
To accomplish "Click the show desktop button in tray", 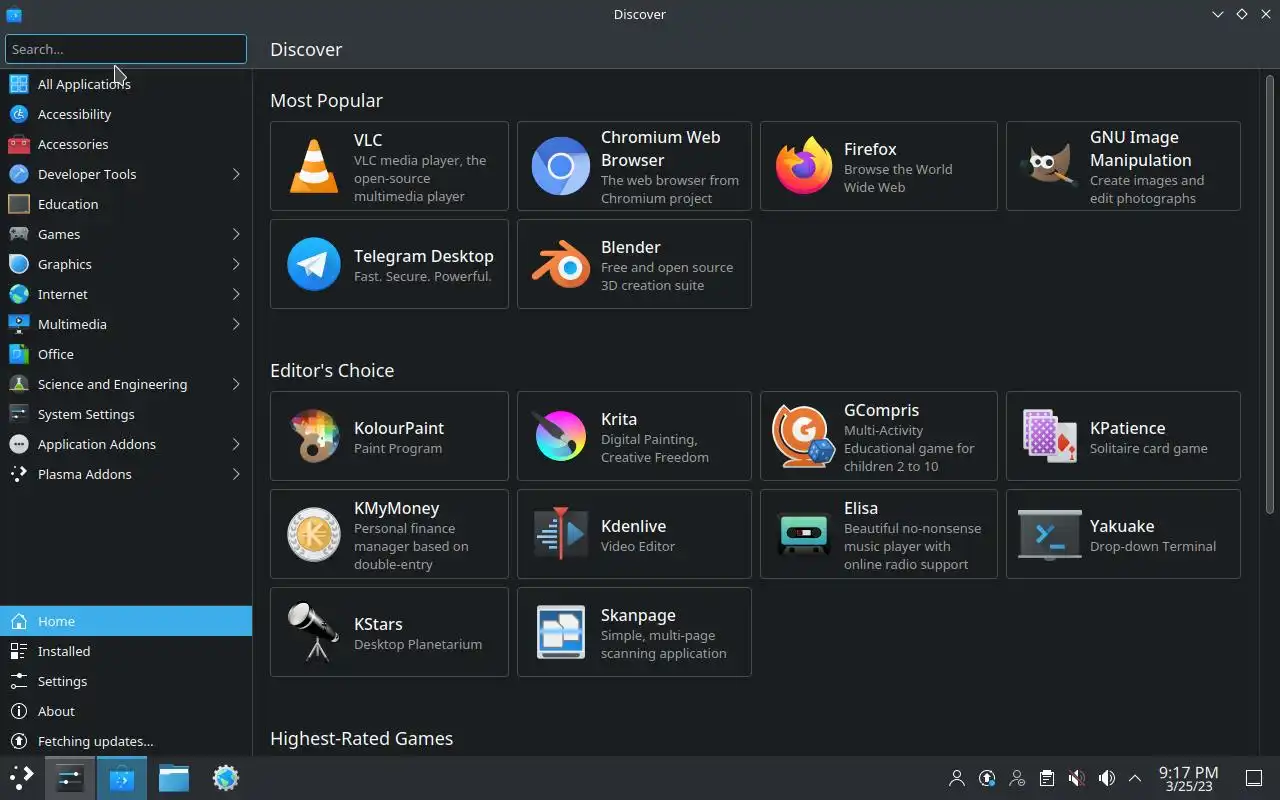I will coord(1253,778).
